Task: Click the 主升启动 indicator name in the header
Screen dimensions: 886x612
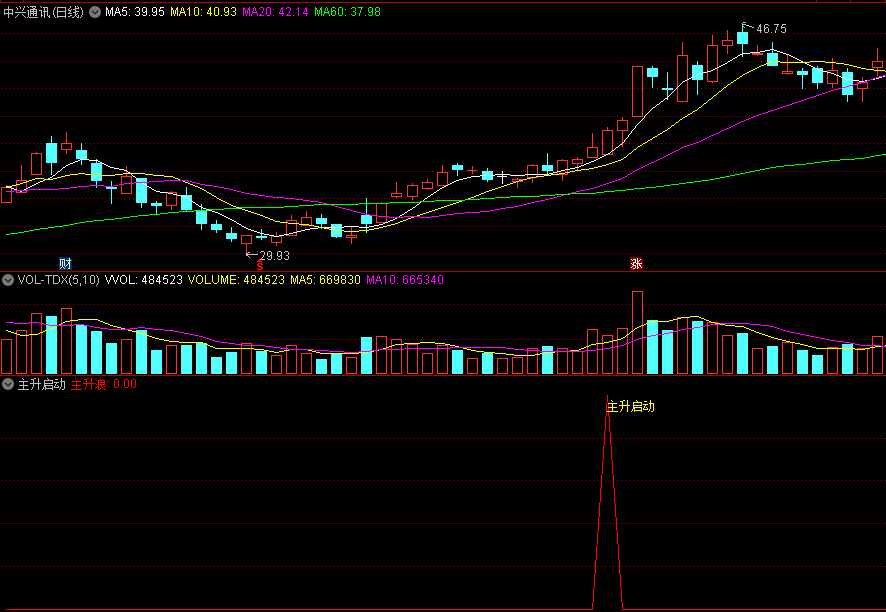Action: click(x=42, y=384)
